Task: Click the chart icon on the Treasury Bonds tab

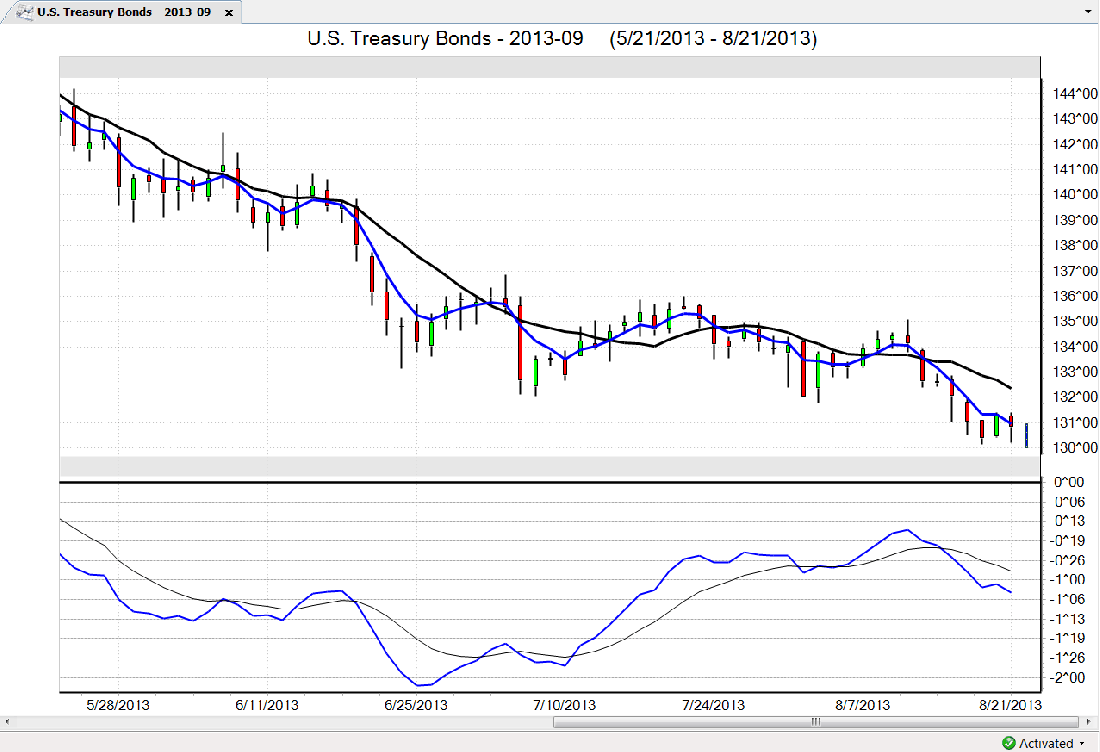Action: [x=23, y=13]
